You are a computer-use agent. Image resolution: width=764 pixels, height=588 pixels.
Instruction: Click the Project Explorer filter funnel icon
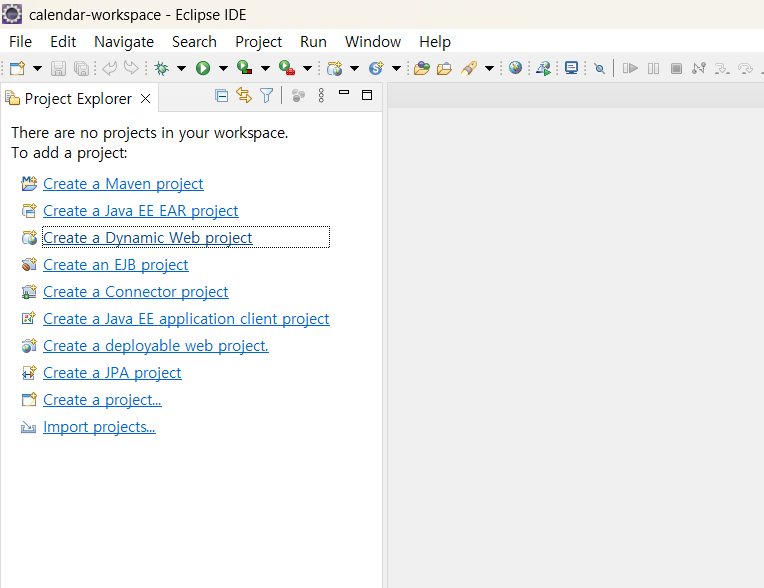(x=267, y=95)
